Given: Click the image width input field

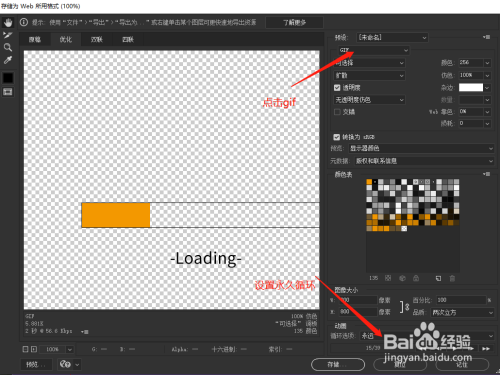Looking at the screenshot, I should pos(358,300).
